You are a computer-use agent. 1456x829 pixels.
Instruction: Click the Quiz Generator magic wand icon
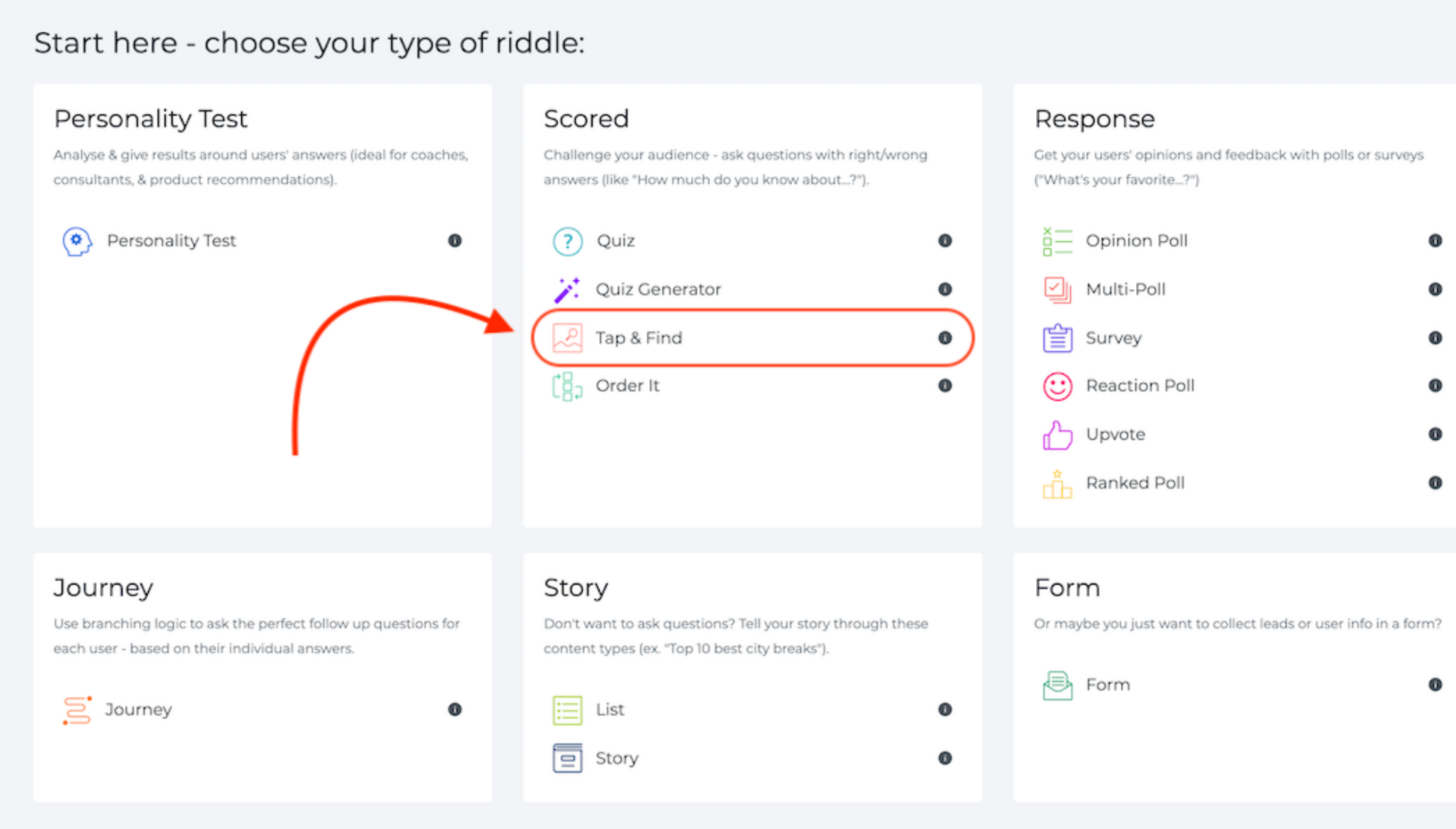[x=566, y=290]
